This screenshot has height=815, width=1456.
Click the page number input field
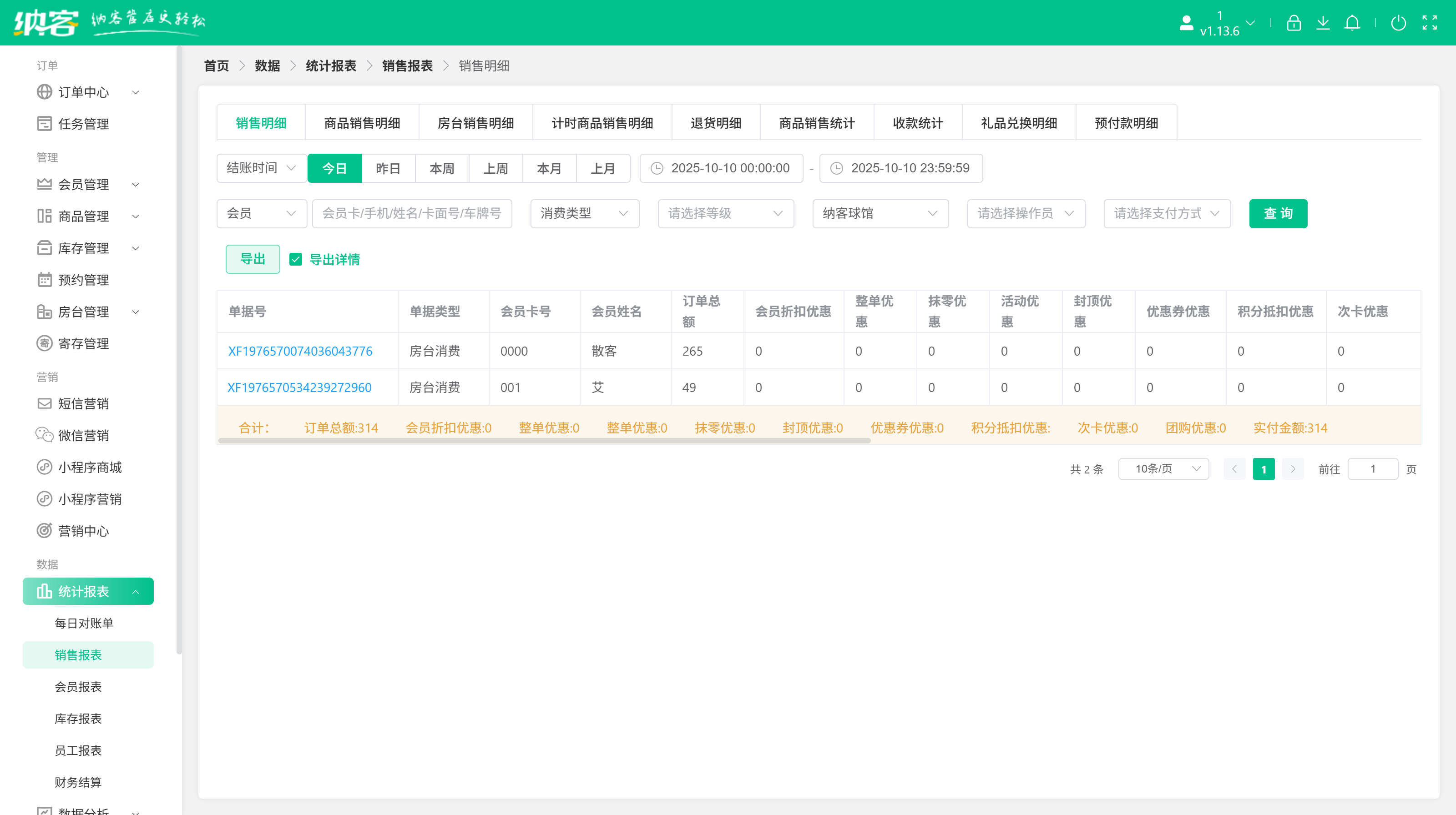(1374, 469)
